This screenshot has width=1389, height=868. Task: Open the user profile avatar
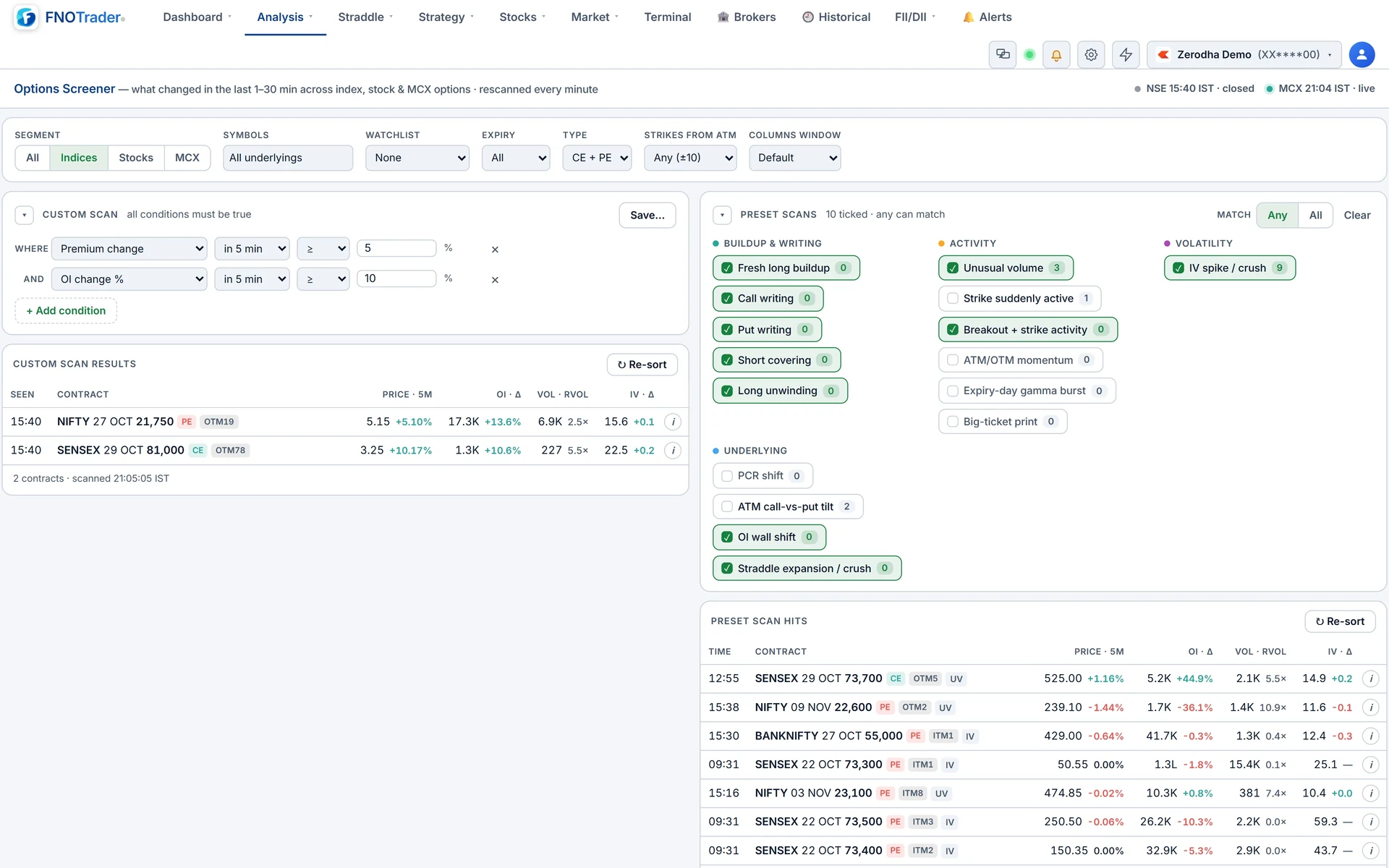[1362, 54]
